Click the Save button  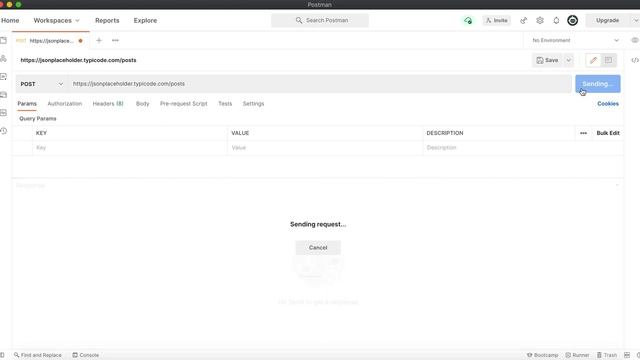[x=547, y=60]
